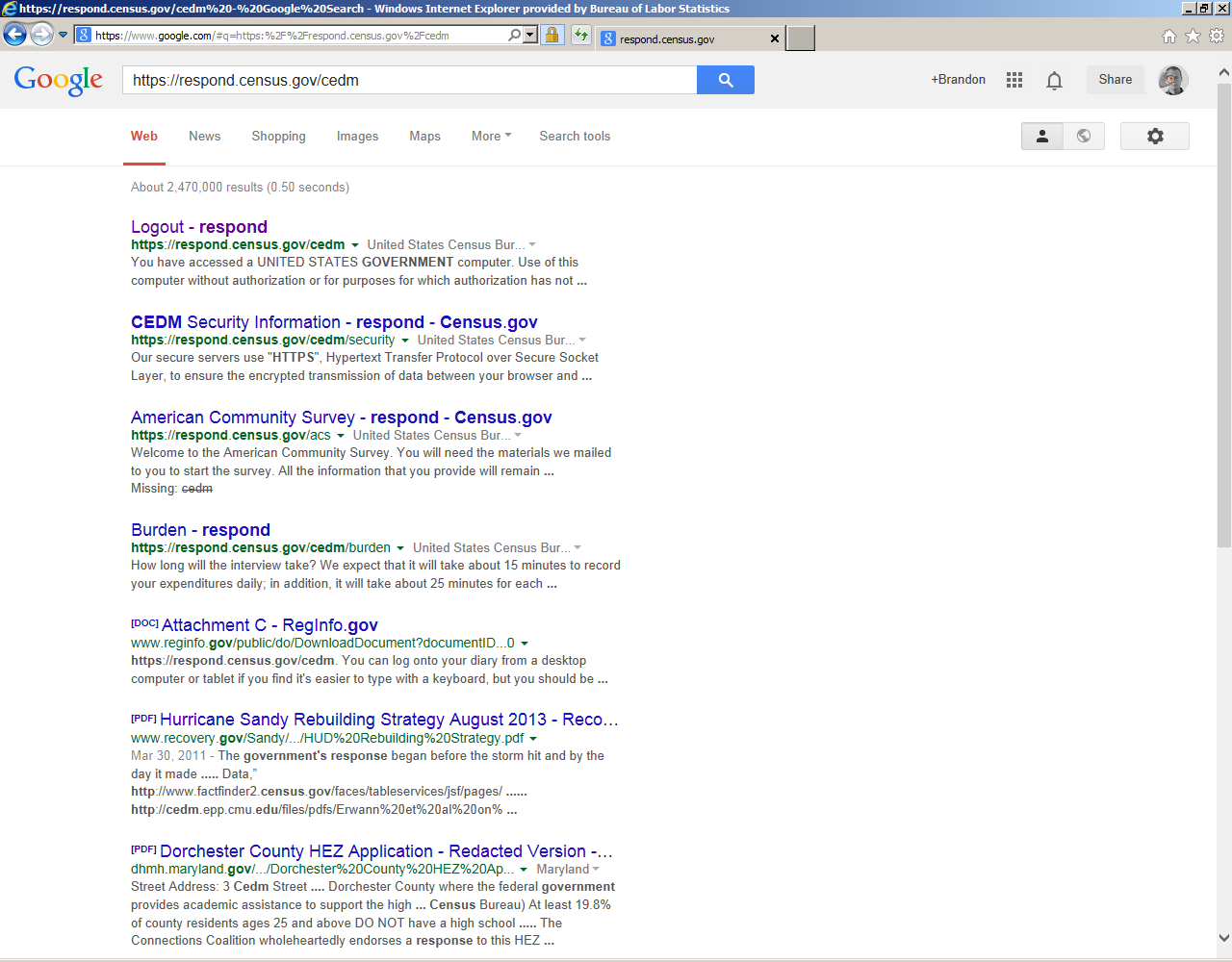
Task: Open United States Census Bur... menu under Logout result
Action: (451, 245)
